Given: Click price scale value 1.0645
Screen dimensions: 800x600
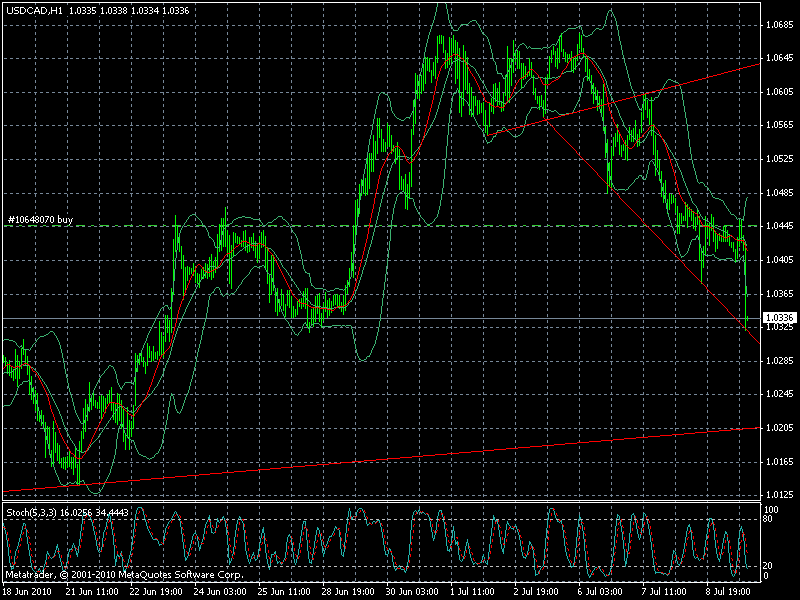Looking at the screenshot, I should [x=780, y=58].
